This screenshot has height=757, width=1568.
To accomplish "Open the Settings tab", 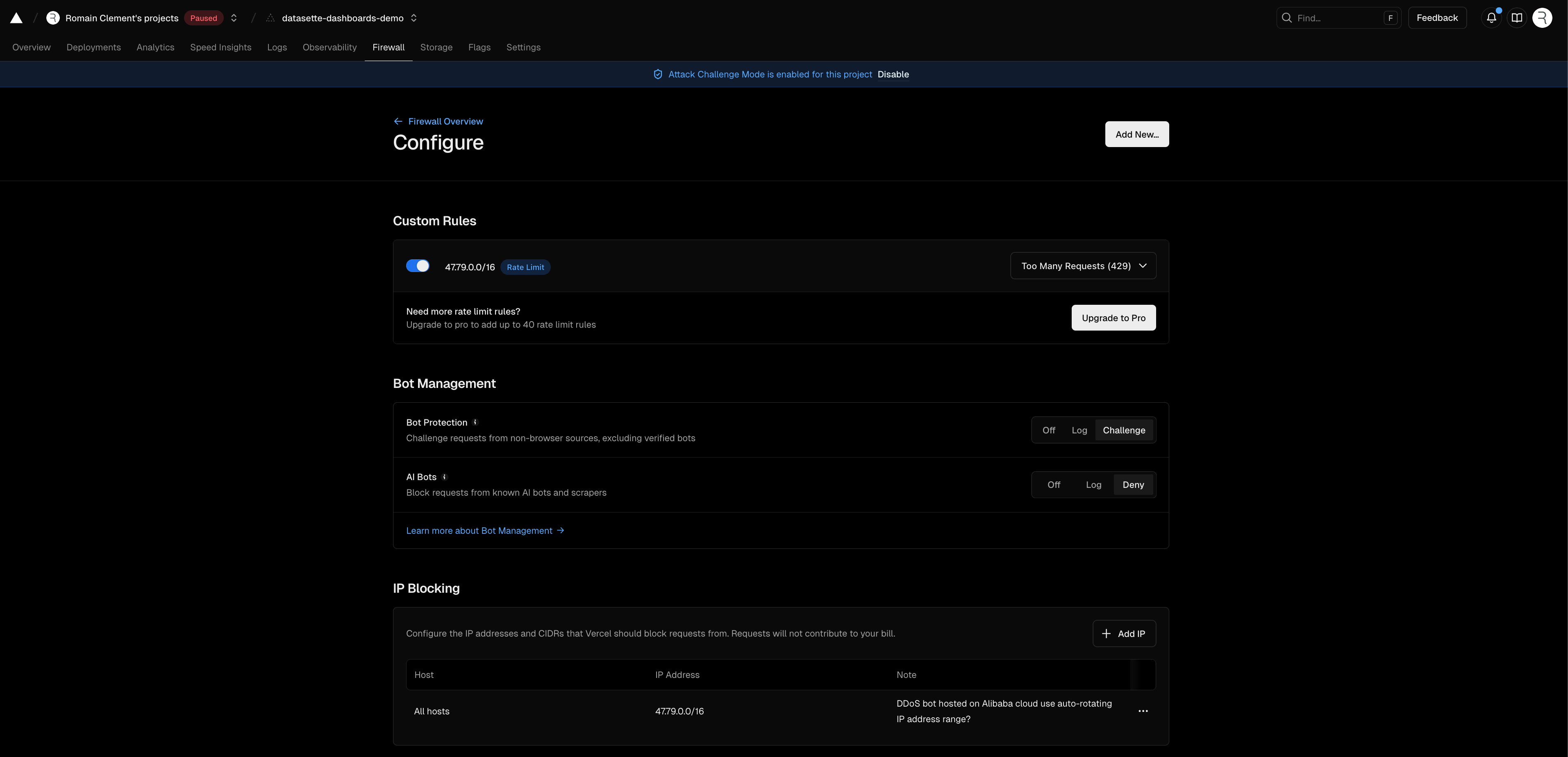I will tap(523, 48).
